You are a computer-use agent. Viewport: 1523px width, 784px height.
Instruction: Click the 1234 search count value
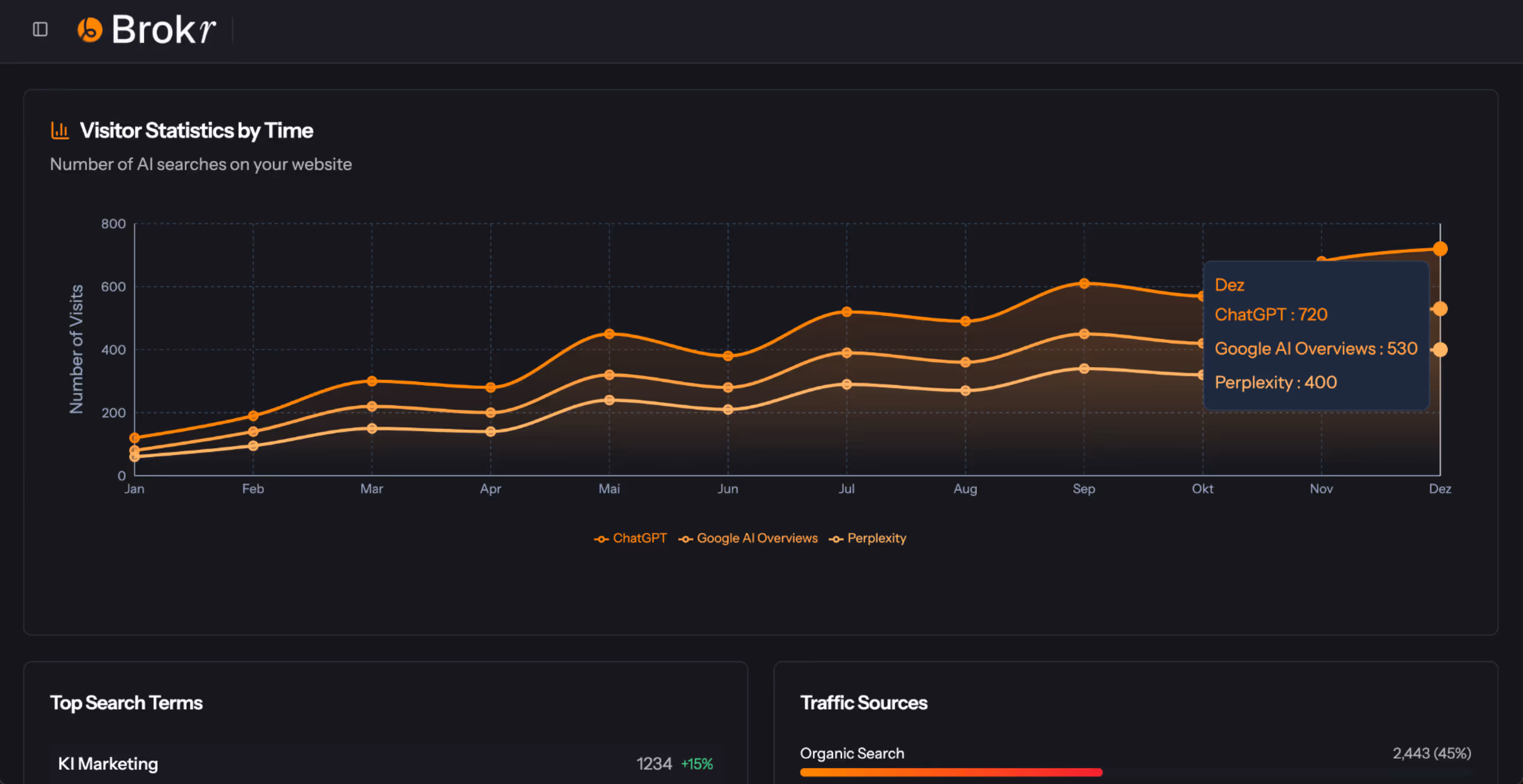tap(654, 764)
